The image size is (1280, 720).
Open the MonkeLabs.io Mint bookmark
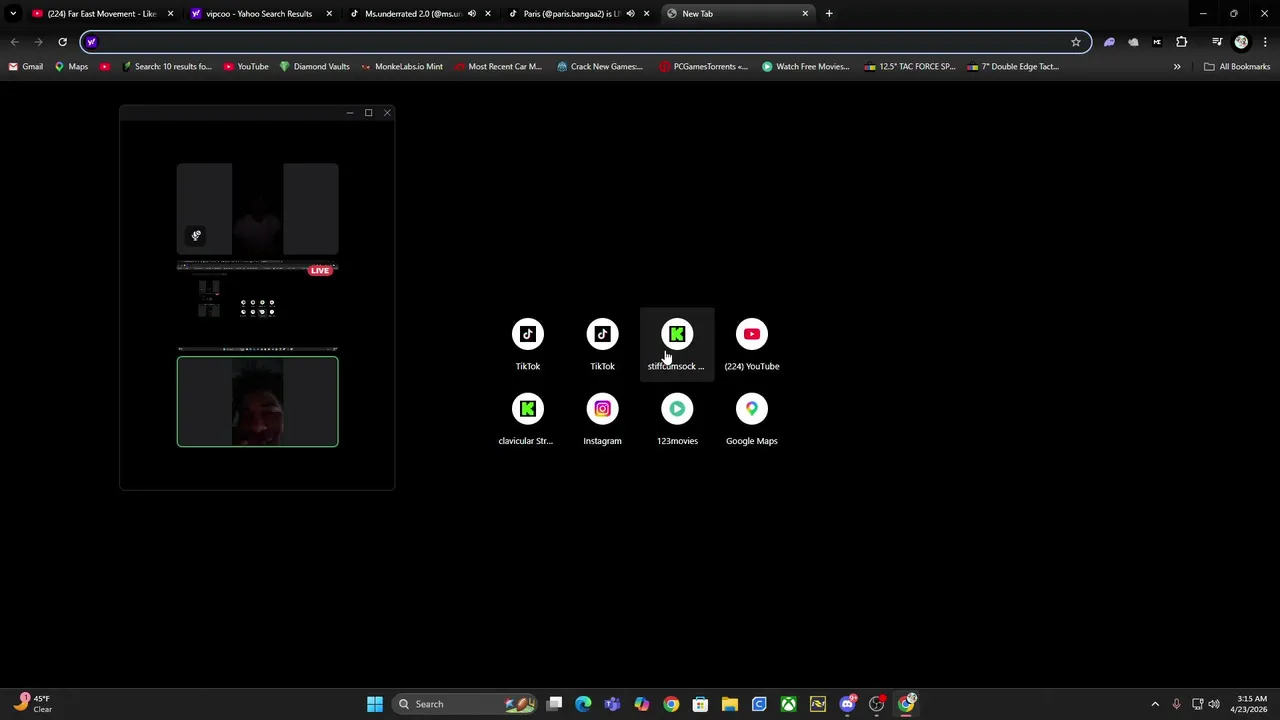point(401,67)
